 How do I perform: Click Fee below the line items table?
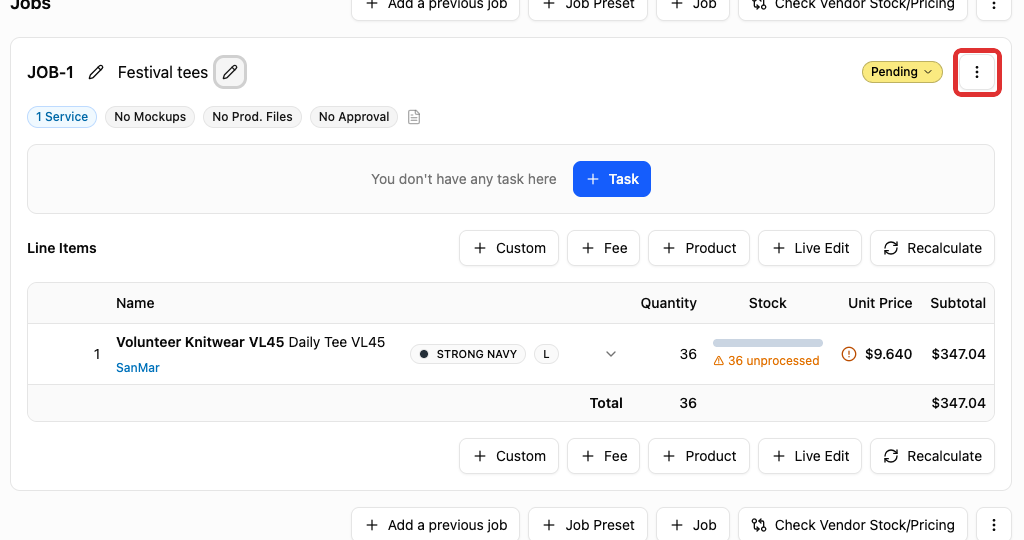(603, 456)
